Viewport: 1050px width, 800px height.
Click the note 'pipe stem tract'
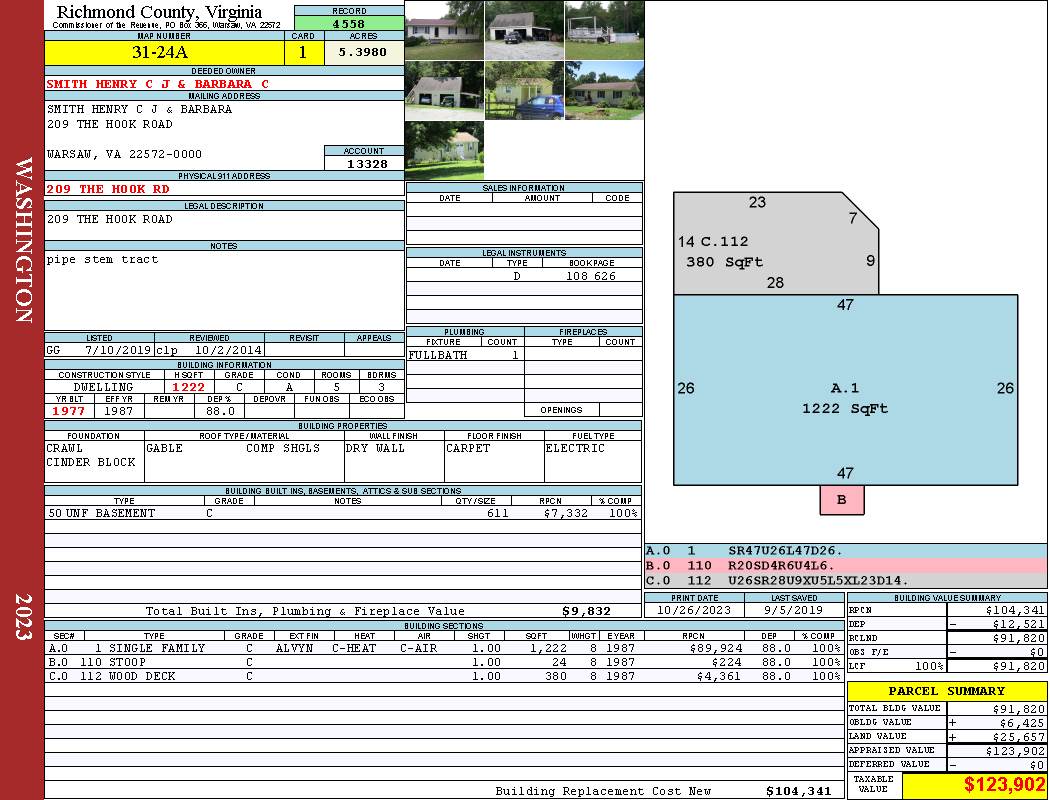coord(102,260)
